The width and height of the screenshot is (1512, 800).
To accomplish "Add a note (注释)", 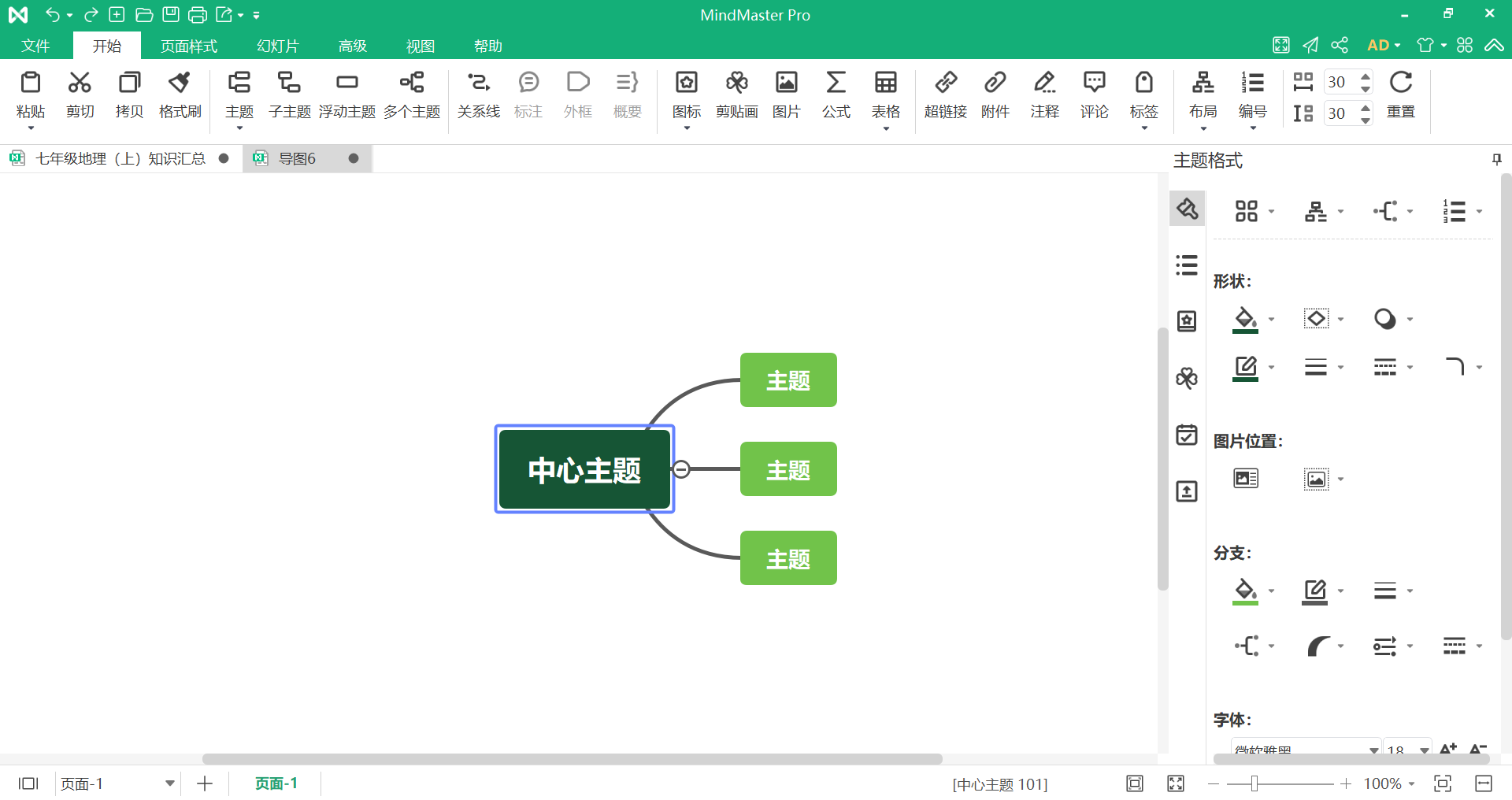I will [x=1045, y=96].
